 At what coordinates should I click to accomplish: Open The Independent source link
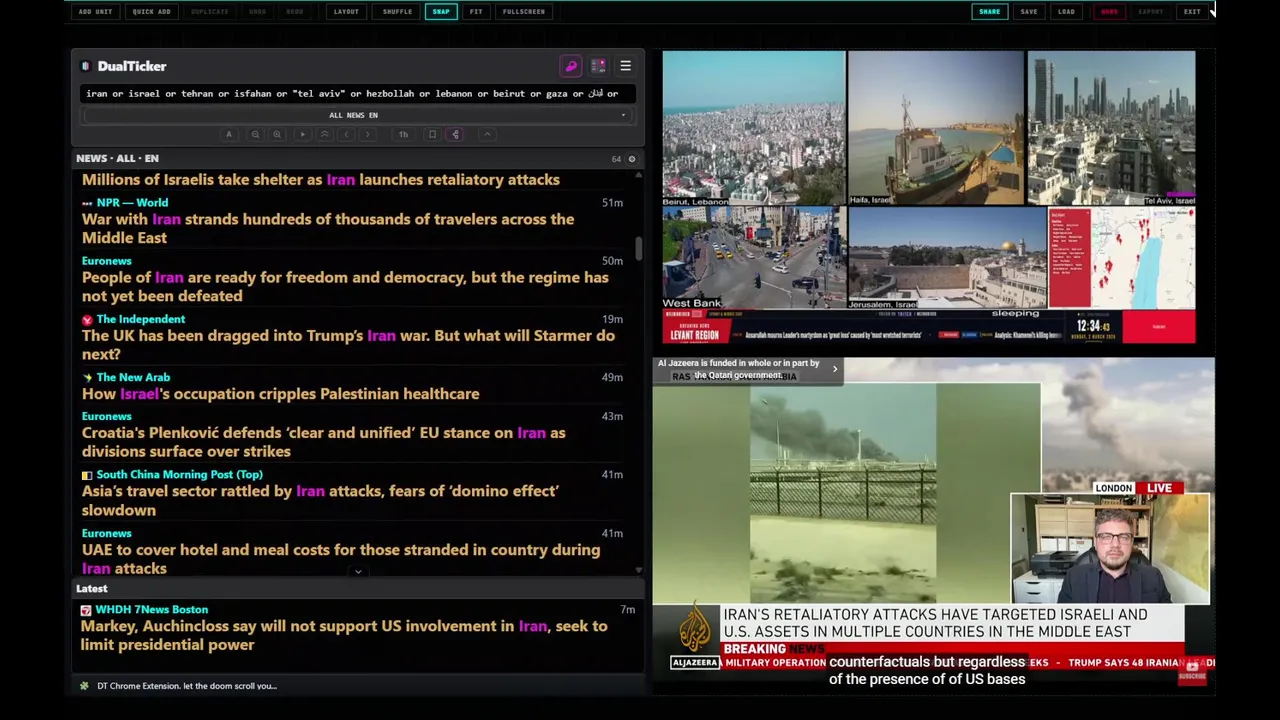pyautogui.click(x=140, y=319)
